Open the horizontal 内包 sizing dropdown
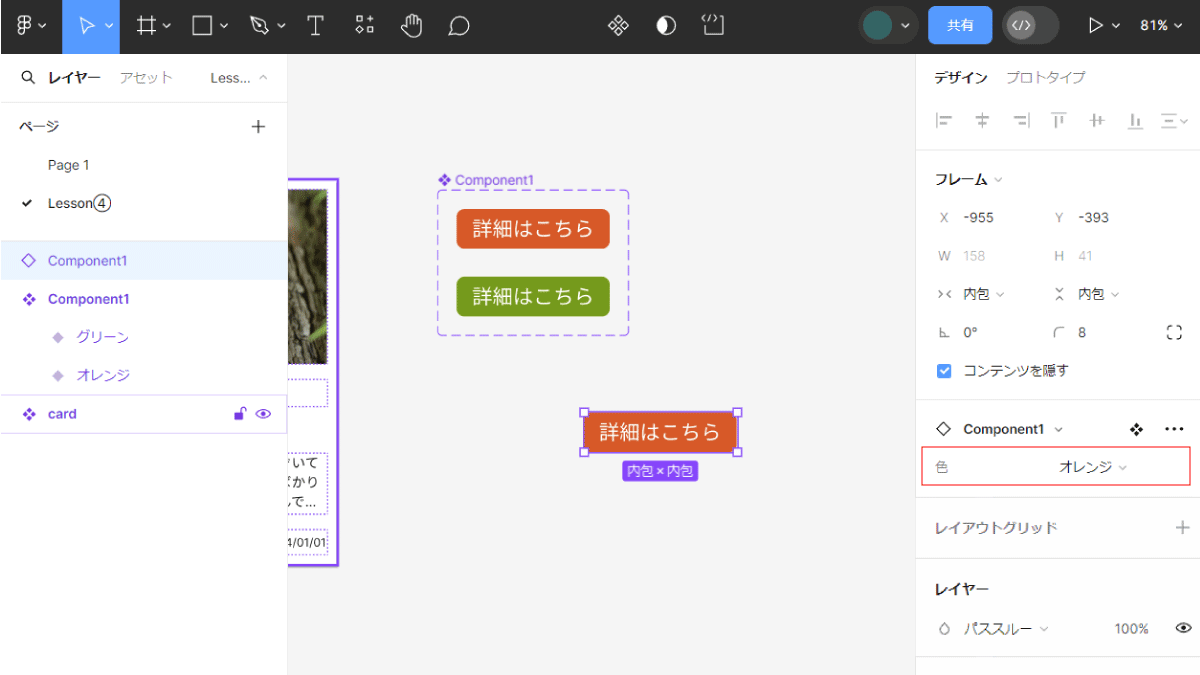This screenshot has height=675, width=1200. tap(984, 294)
